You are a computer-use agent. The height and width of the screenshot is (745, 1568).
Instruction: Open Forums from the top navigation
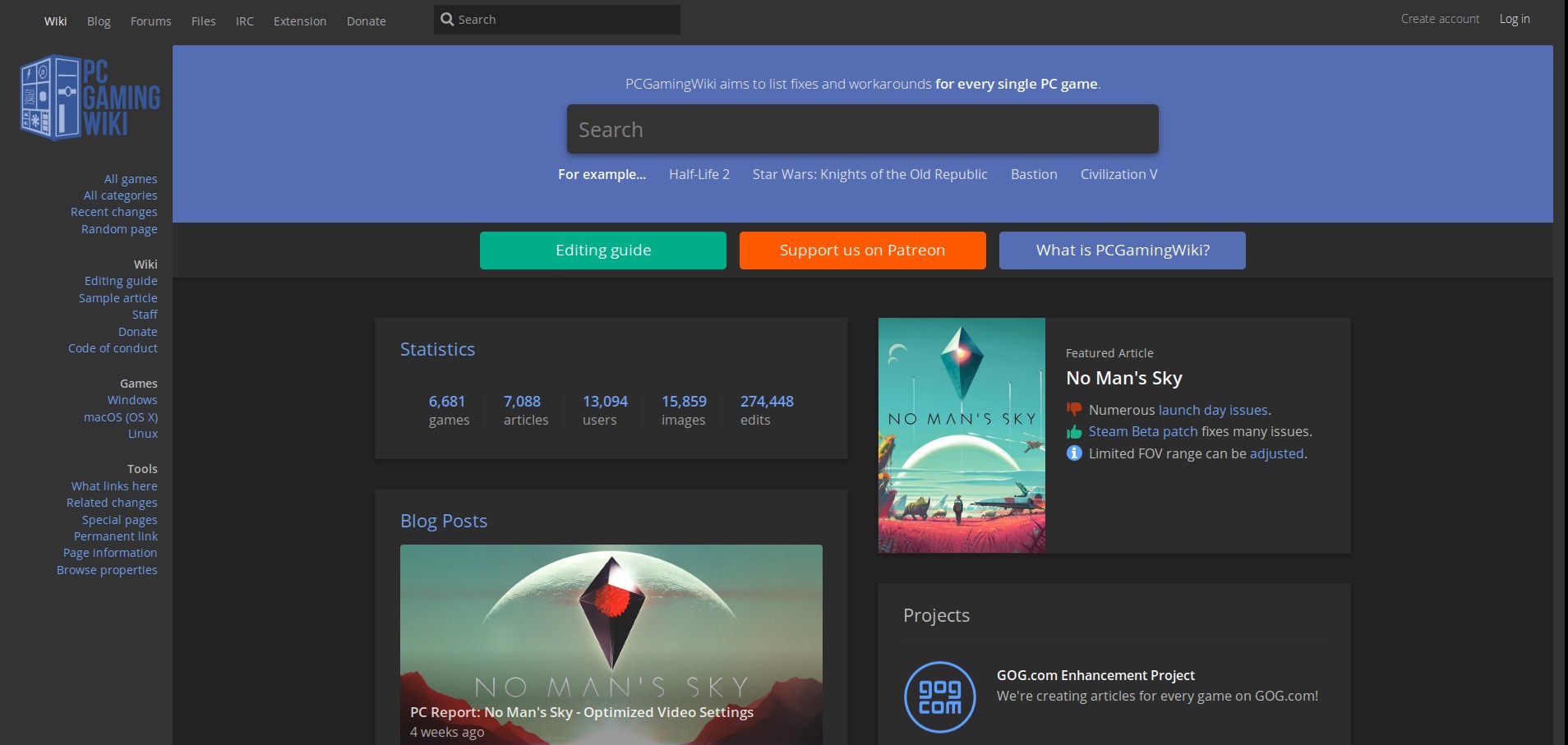tap(151, 21)
